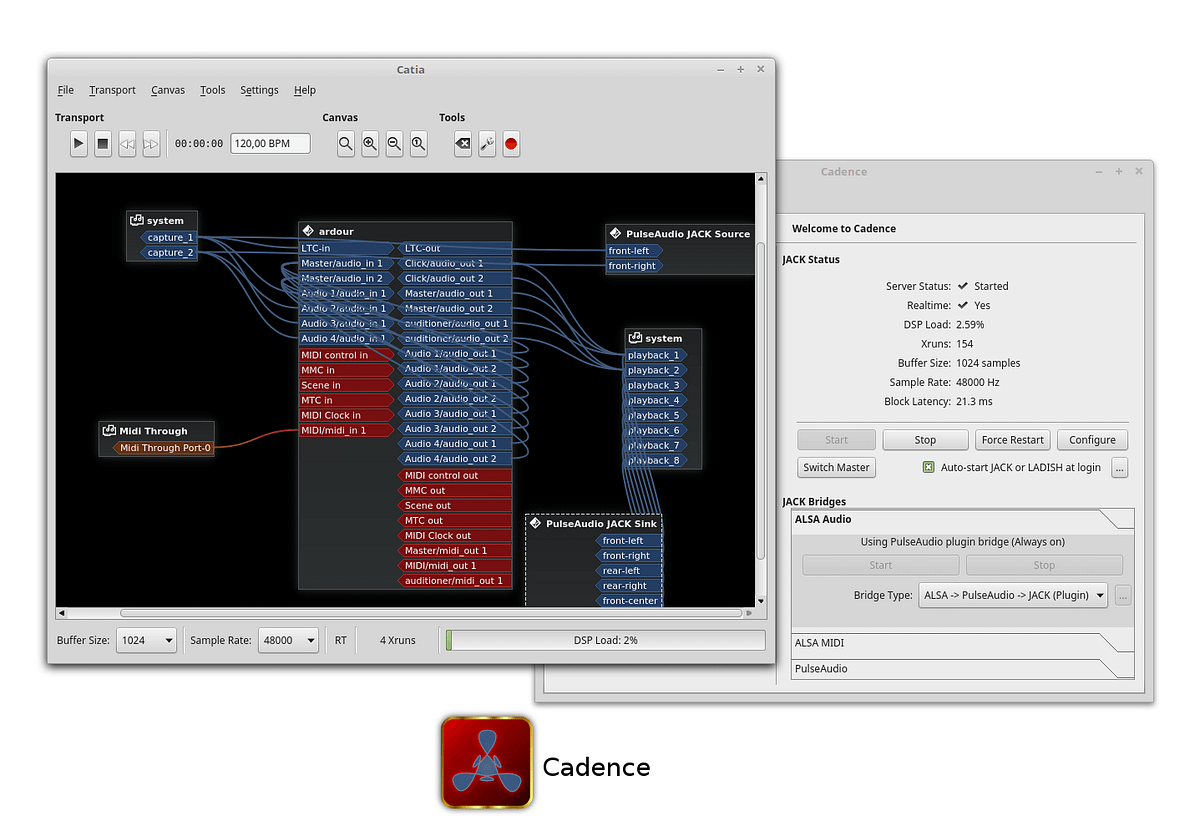1200x822 pixels.
Task: Click the Force Restart button
Action: click(1012, 440)
